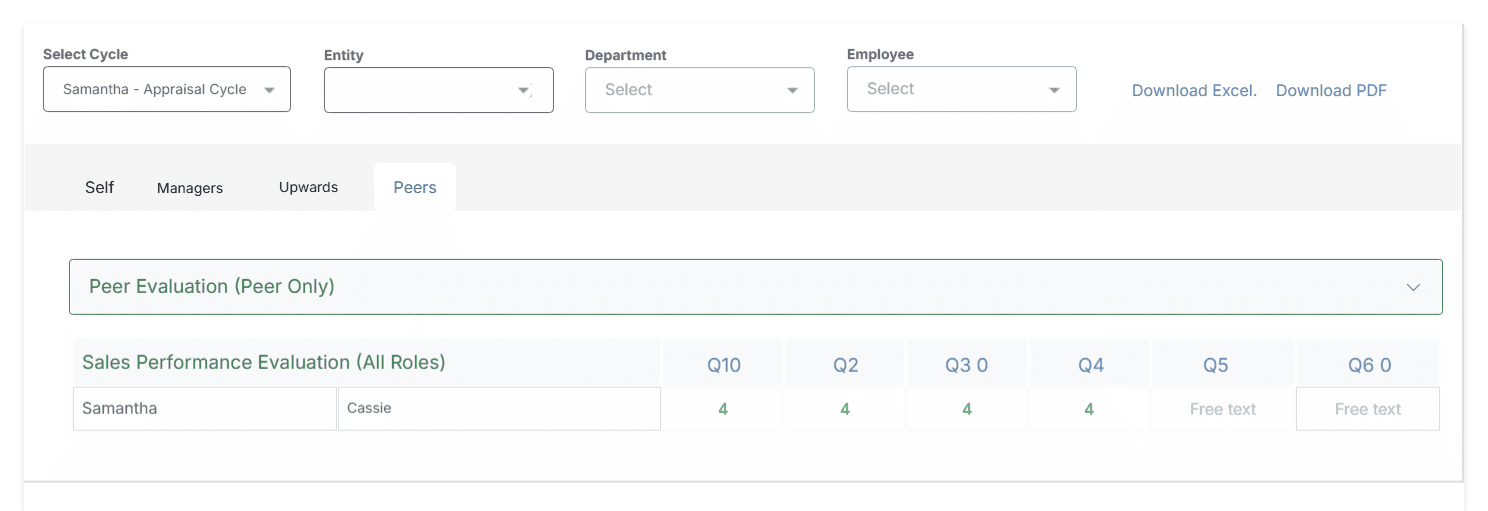Switch to the Self tab
Image resolution: width=1488 pixels, height=511 pixels.
[x=99, y=187]
